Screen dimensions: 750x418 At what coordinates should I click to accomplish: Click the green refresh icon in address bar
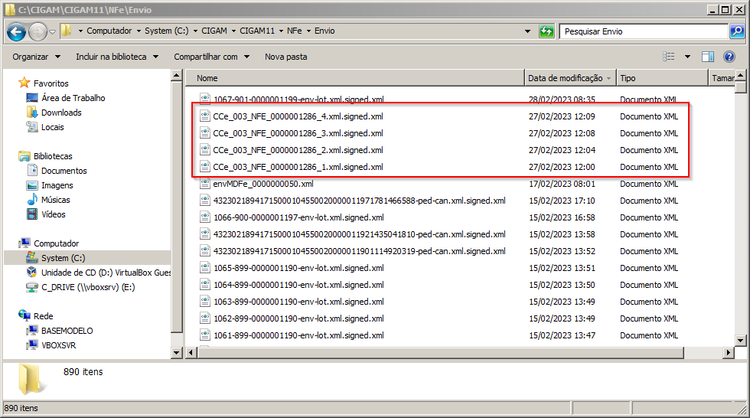[546, 32]
